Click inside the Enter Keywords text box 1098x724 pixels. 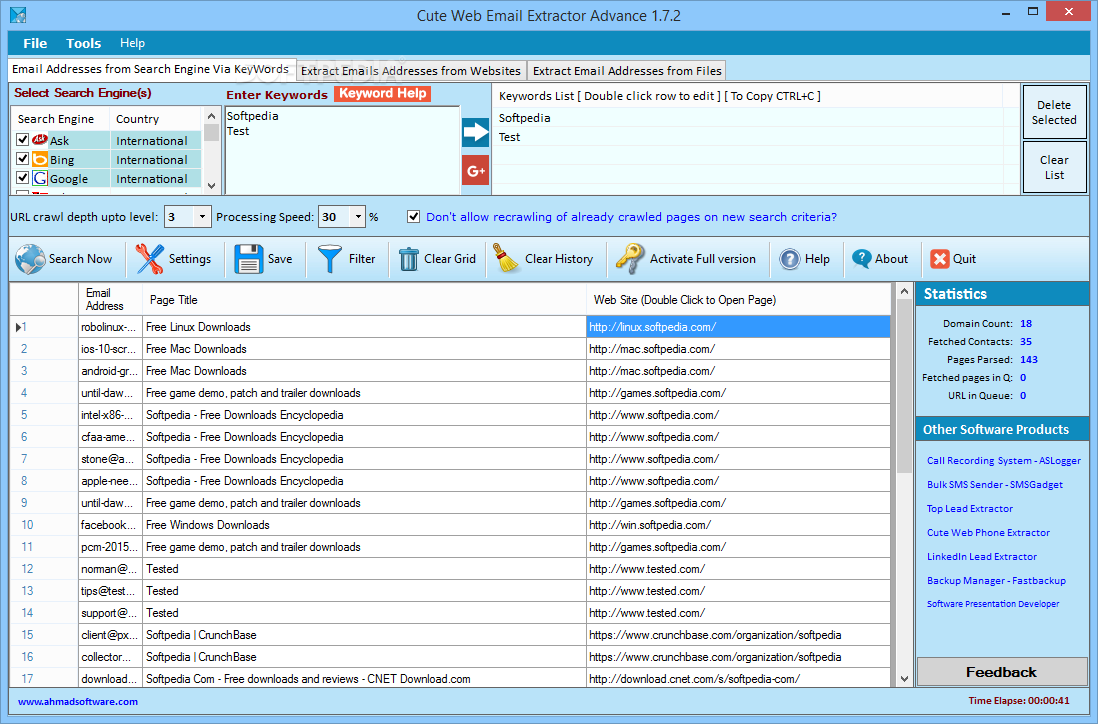342,151
